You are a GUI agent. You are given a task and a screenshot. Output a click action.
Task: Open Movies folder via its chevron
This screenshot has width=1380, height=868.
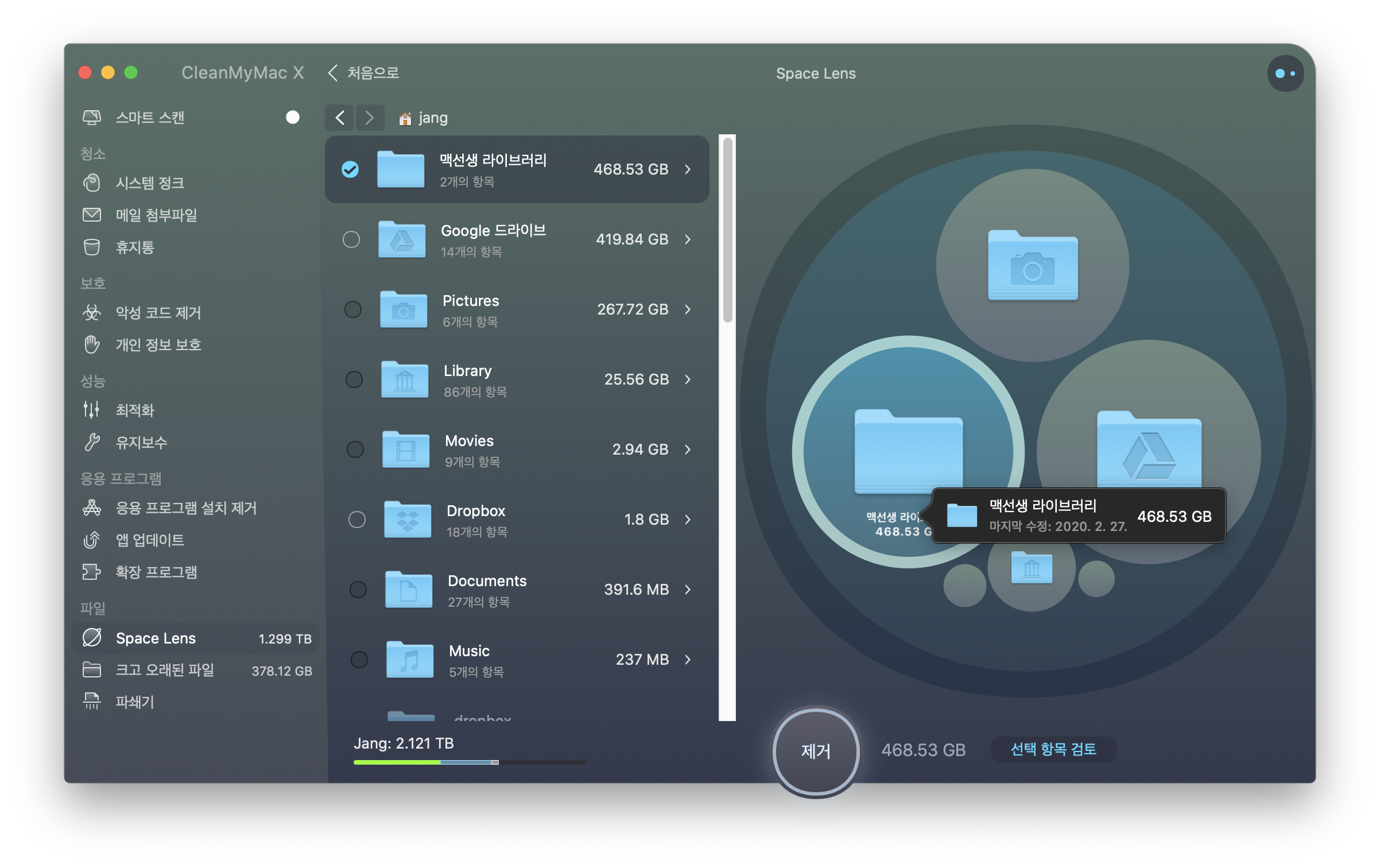pos(688,449)
